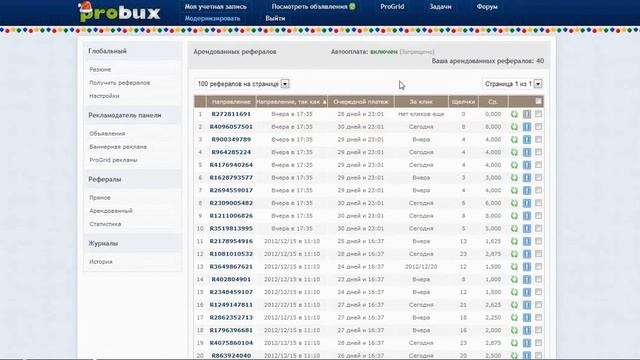
Task: Open 'История' under Журналы
Action: click(100, 262)
